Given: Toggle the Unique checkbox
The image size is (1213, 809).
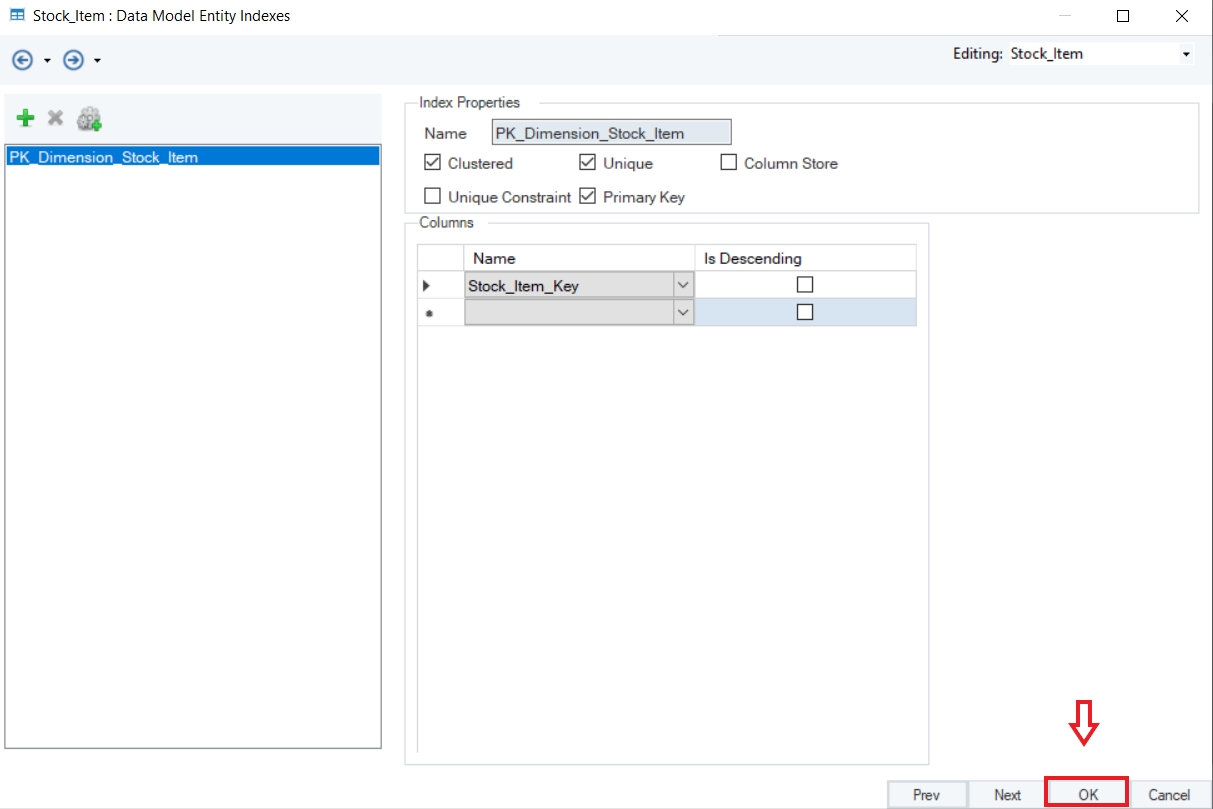Looking at the screenshot, I should (x=587, y=163).
